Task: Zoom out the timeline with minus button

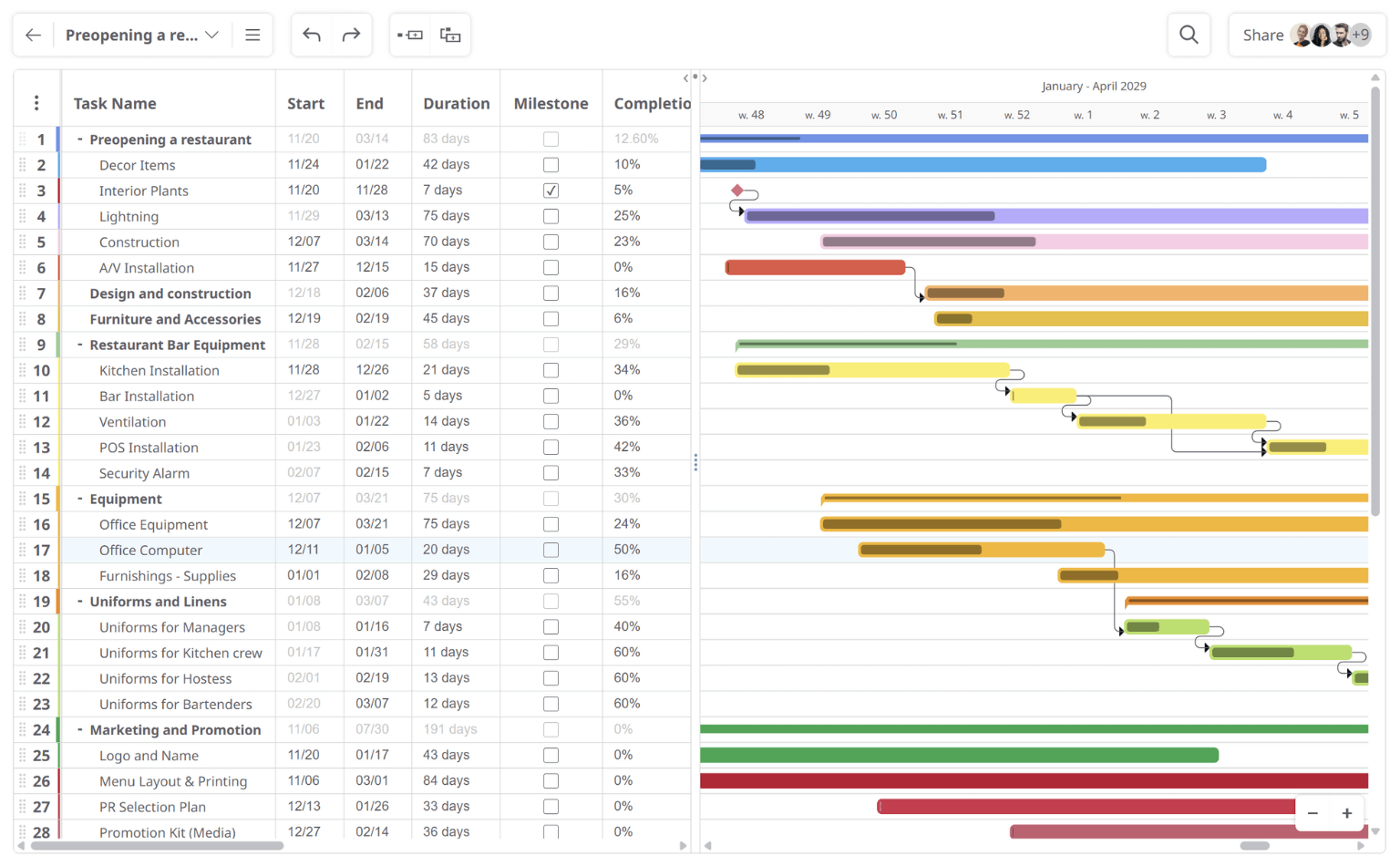Action: [1312, 812]
